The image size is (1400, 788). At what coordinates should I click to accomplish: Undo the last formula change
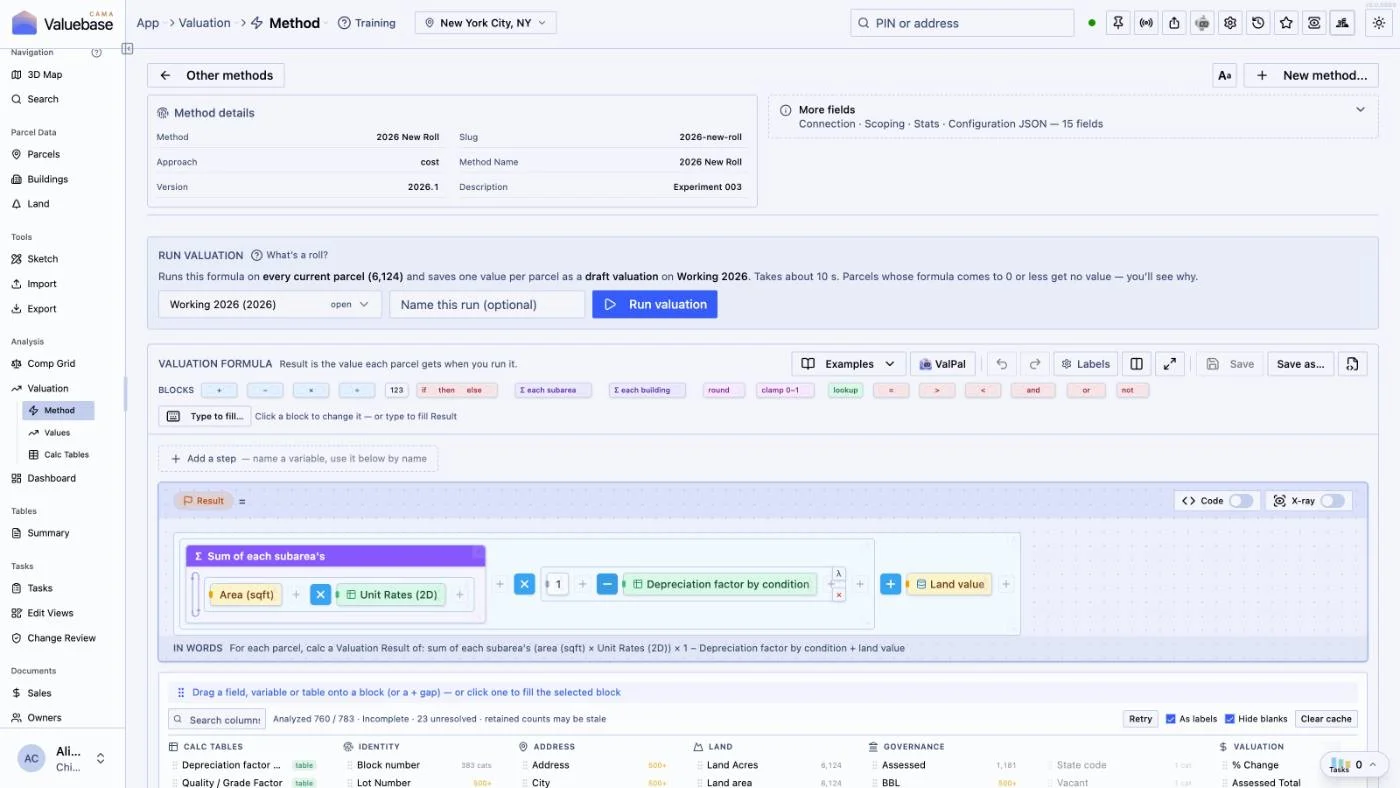(x=1002, y=364)
